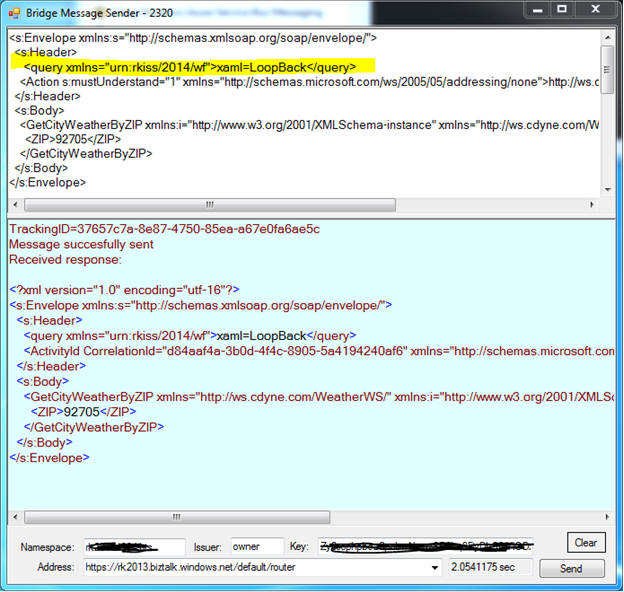Viewport: 624px width, 592px height.
Task: Minimize the Bridge Message Sender window
Action: [x=538, y=10]
